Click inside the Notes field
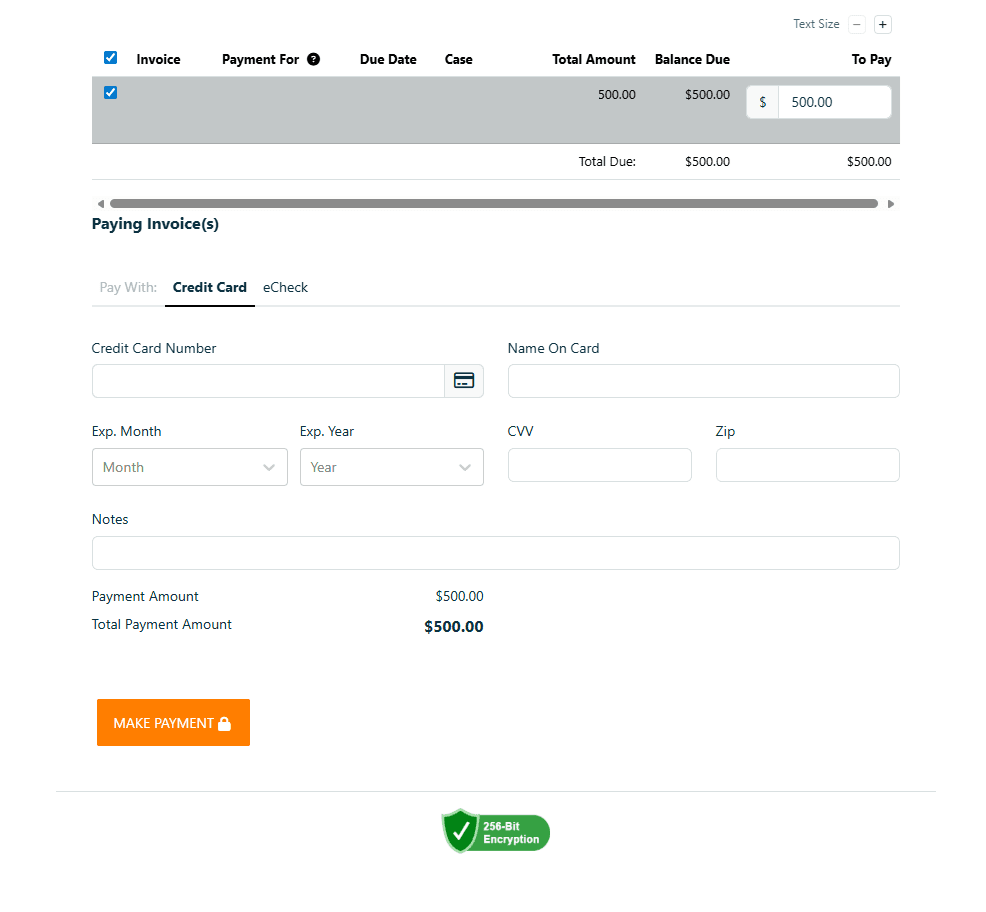This screenshot has height=912, width=986. tap(495, 552)
